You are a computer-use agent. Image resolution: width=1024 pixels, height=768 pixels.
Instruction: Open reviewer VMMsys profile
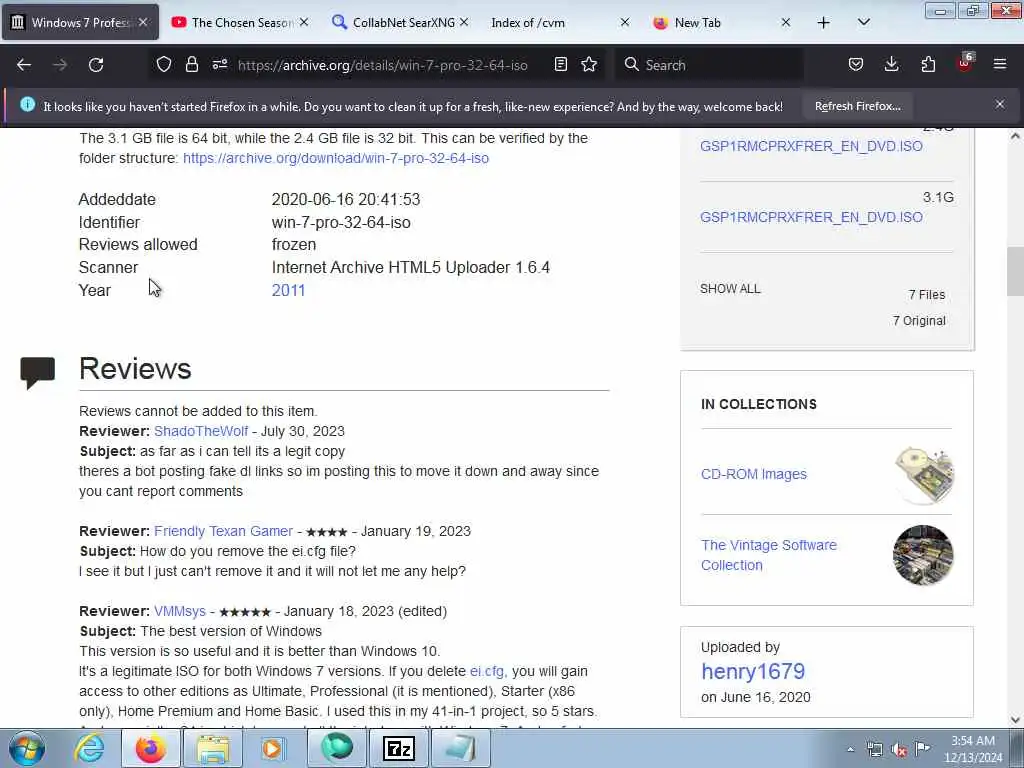tap(180, 611)
